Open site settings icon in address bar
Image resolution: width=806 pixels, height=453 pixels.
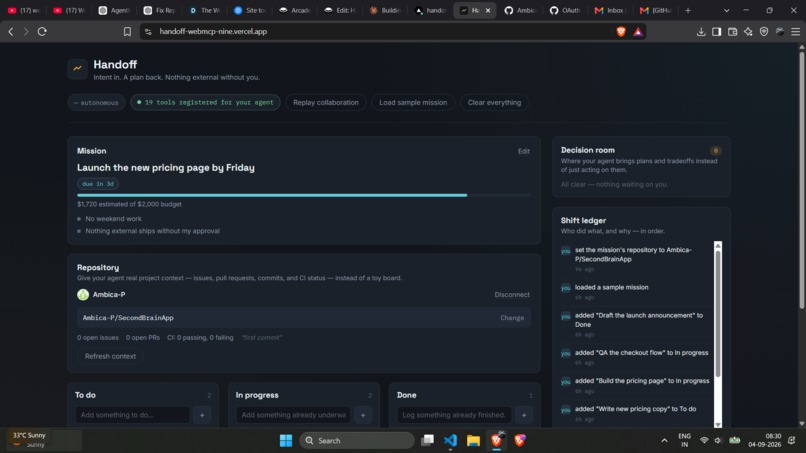148,32
